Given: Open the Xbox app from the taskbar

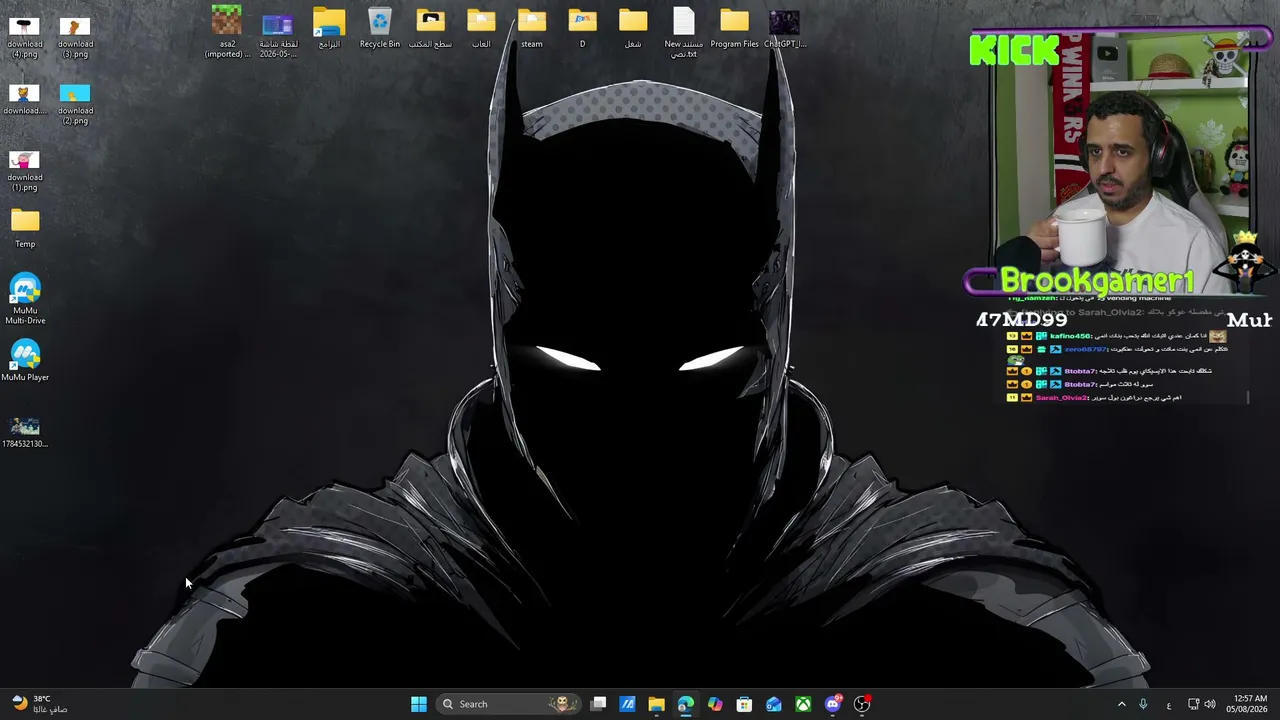Looking at the screenshot, I should point(803,704).
